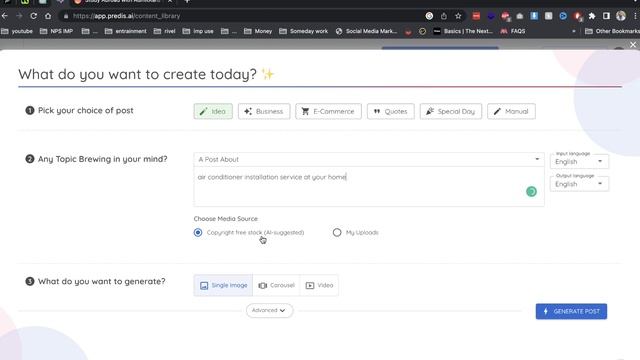Open the Output language dropdown

point(579,184)
